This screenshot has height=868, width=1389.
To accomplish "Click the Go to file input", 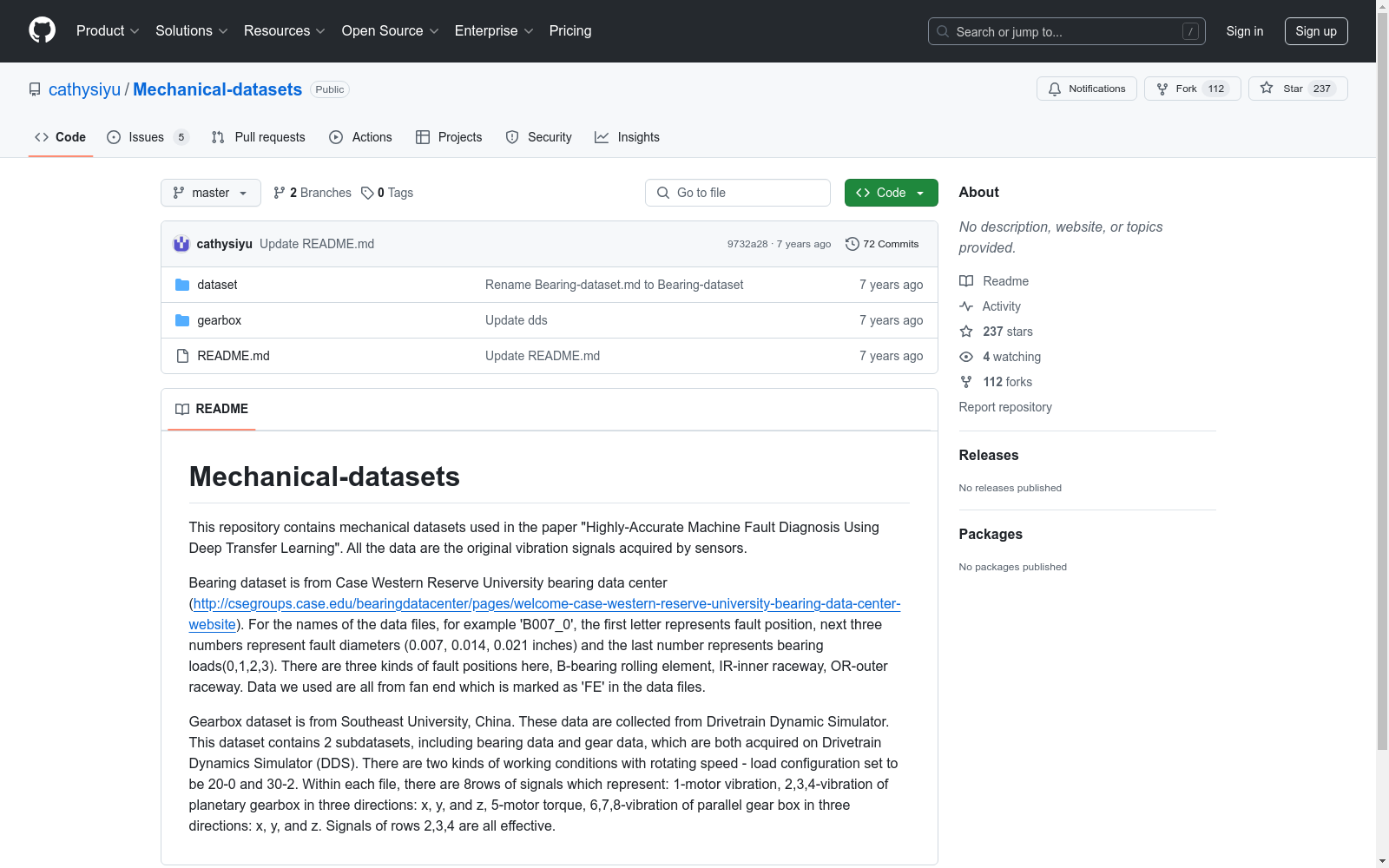I will tap(738, 193).
